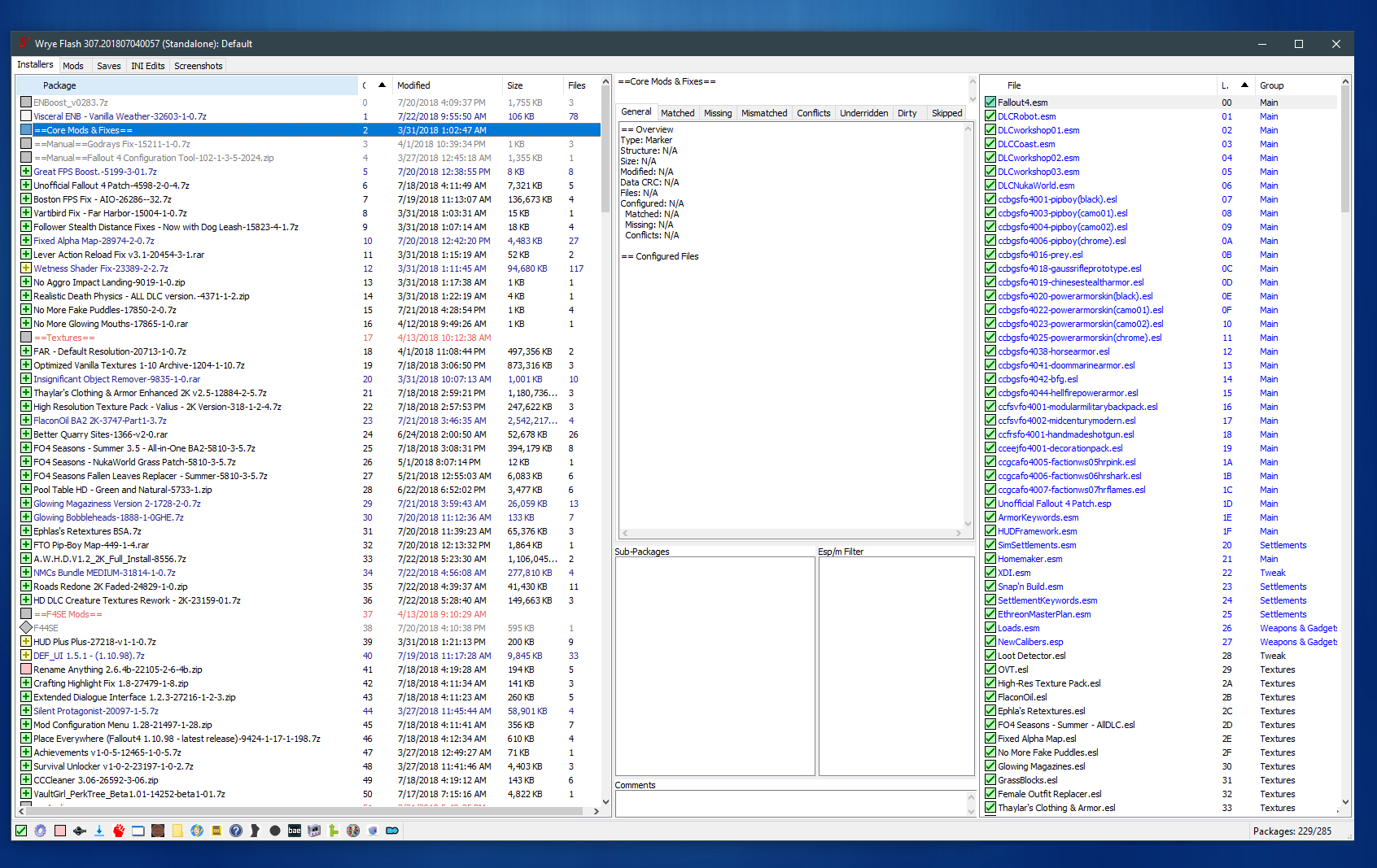Select Boston FPS Fix - AIO package
Image resolution: width=1377 pixels, height=868 pixels.
click(x=309, y=199)
